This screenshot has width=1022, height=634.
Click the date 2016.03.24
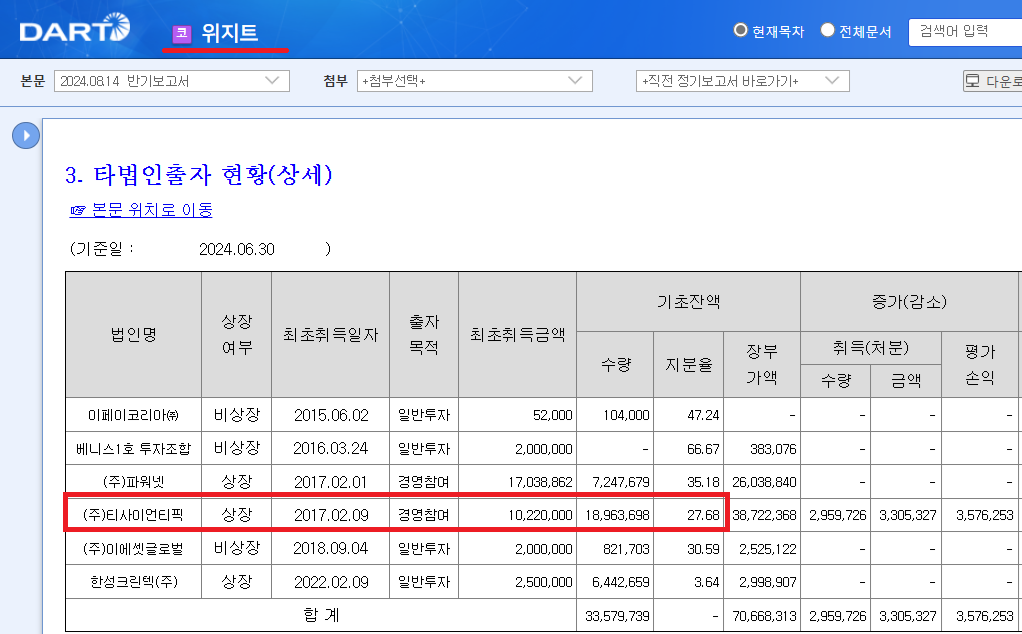[330, 448]
